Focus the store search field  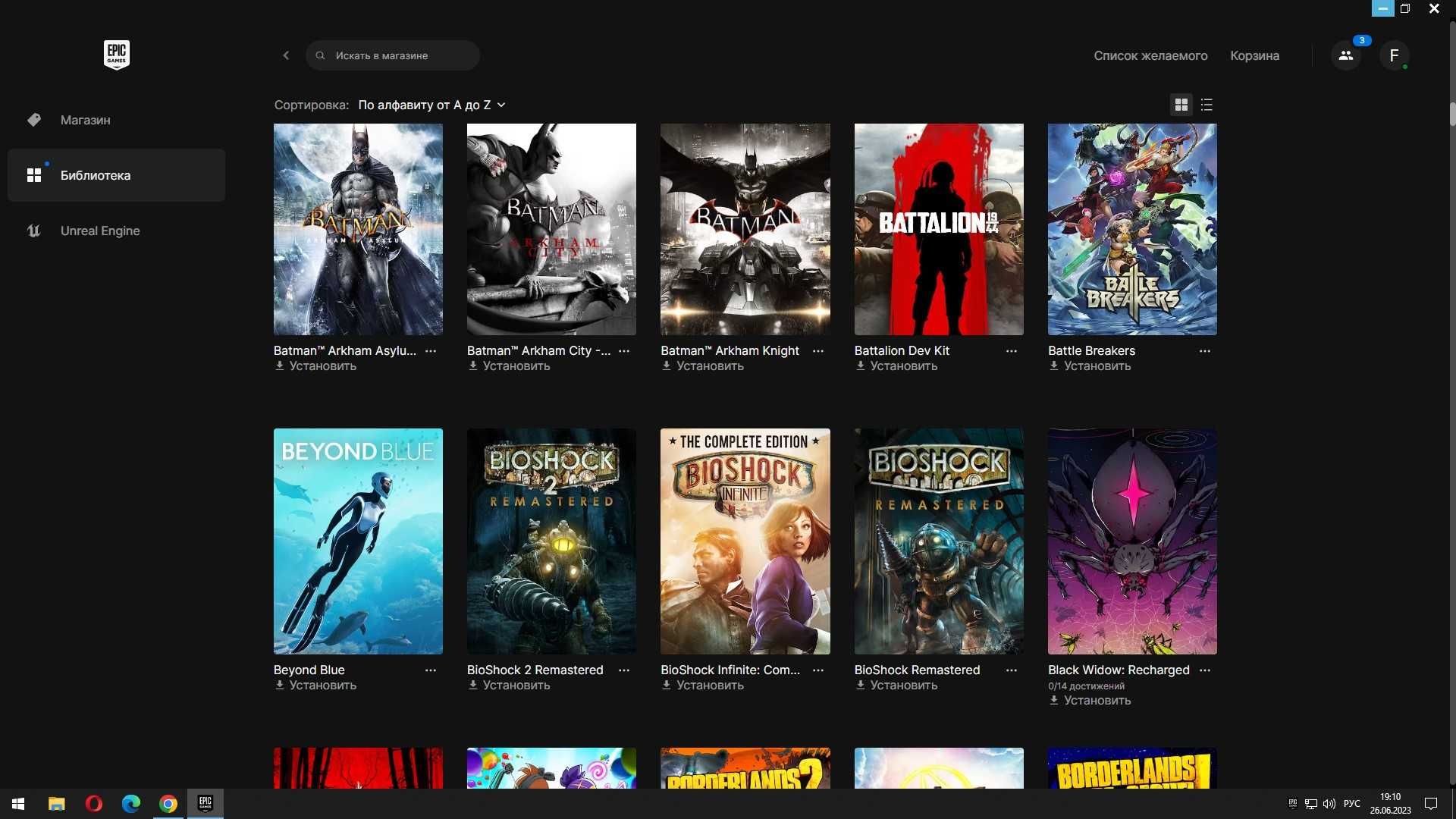point(393,55)
